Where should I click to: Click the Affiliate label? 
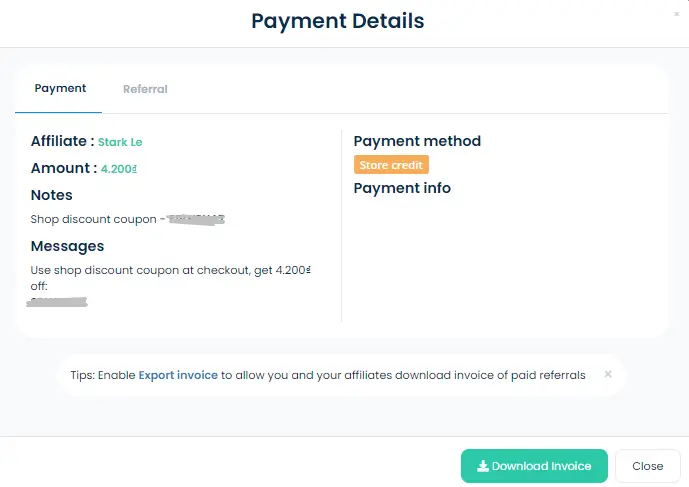[62, 141]
